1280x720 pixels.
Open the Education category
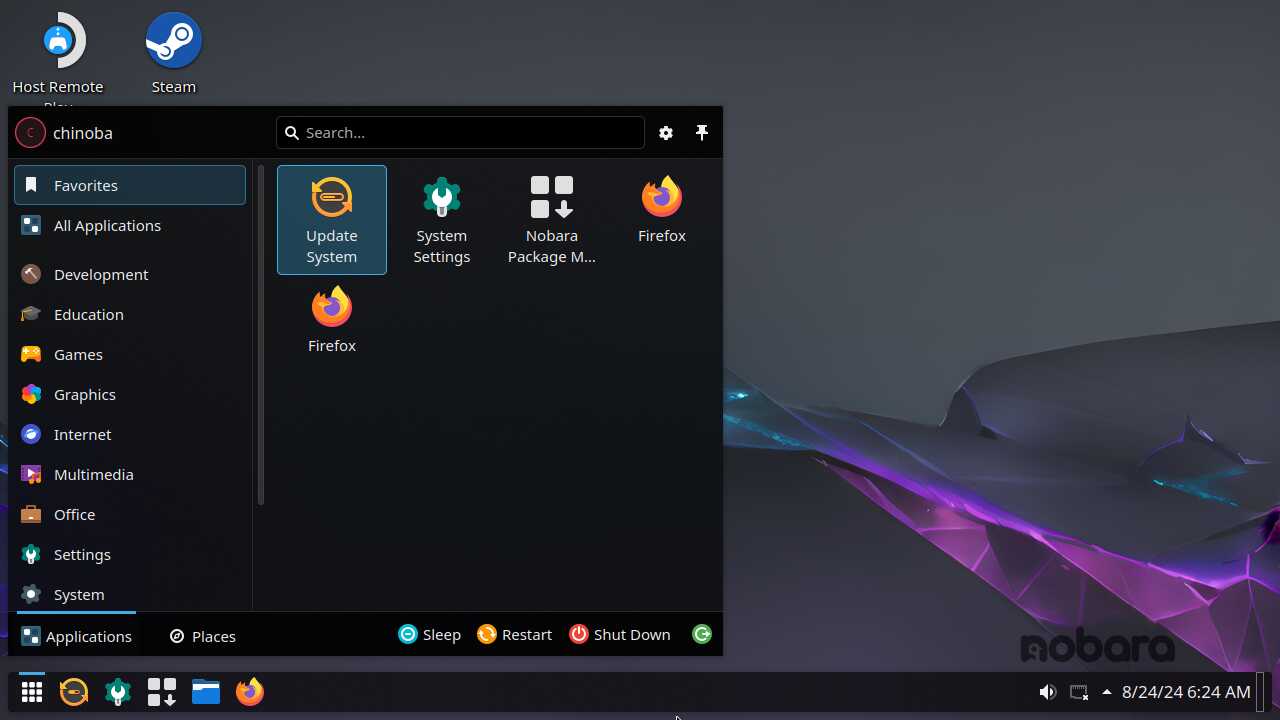click(130, 314)
